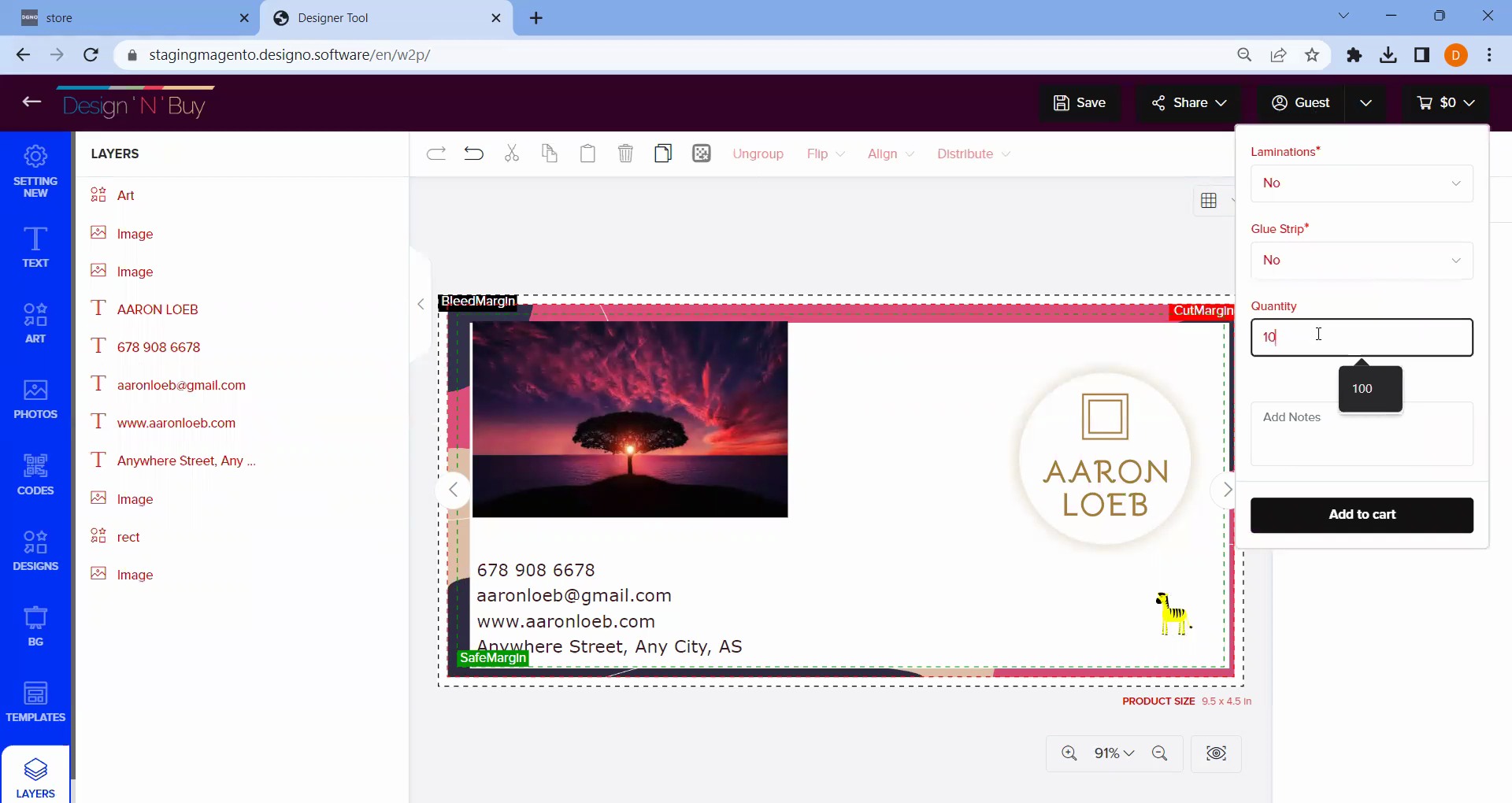Viewport: 1512px width, 803px height.
Task: Open the Codes panel in sidebar
Action: (35, 475)
